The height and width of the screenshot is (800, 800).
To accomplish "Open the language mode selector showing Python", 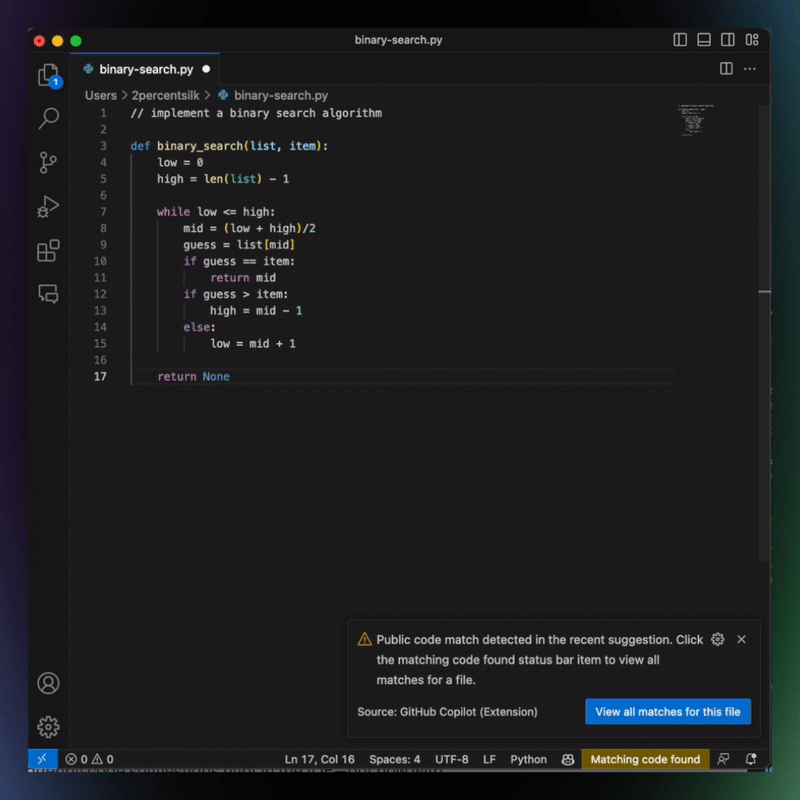I will tap(528, 760).
